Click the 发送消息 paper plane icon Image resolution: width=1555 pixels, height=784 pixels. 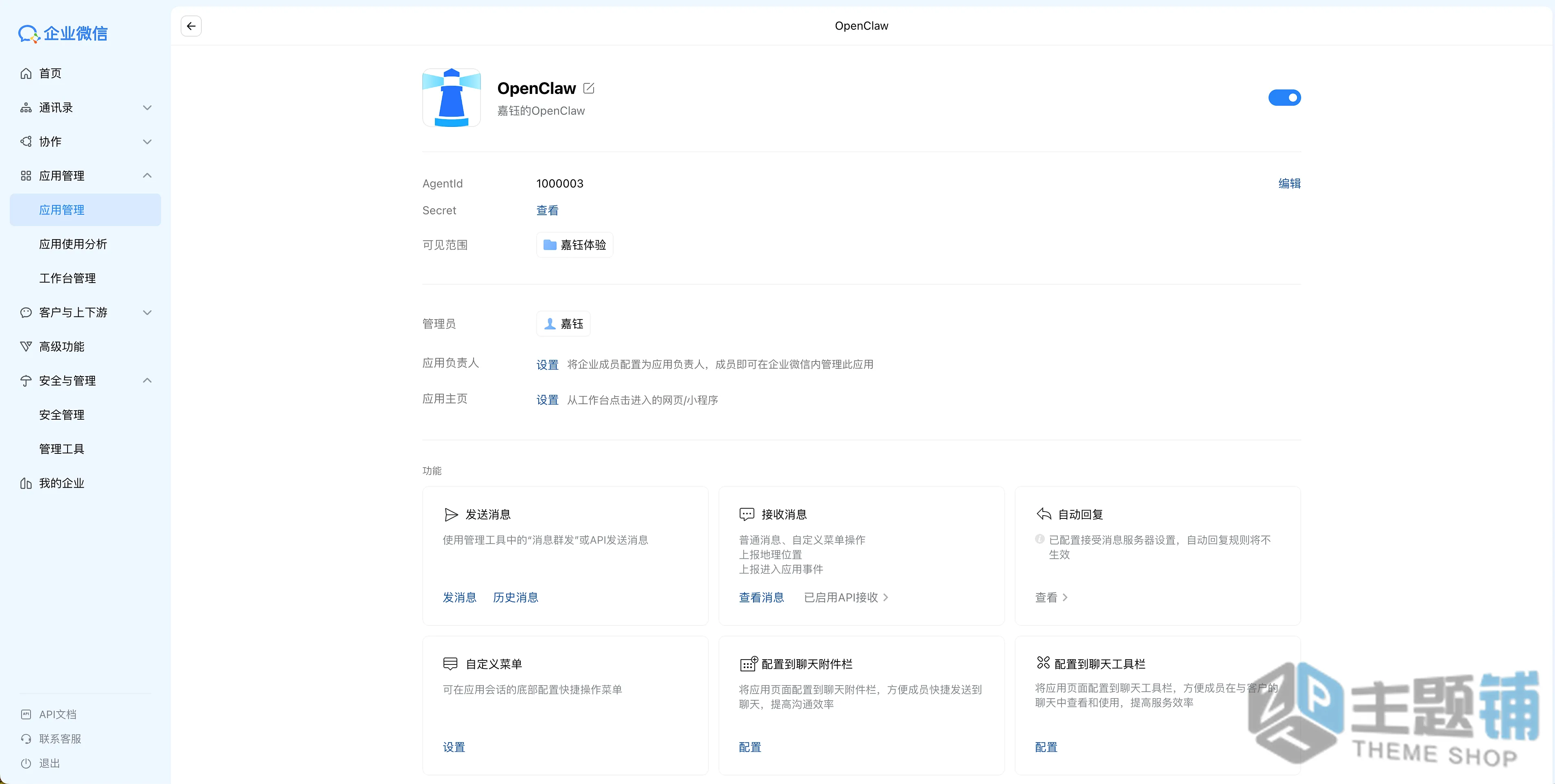coord(451,515)
